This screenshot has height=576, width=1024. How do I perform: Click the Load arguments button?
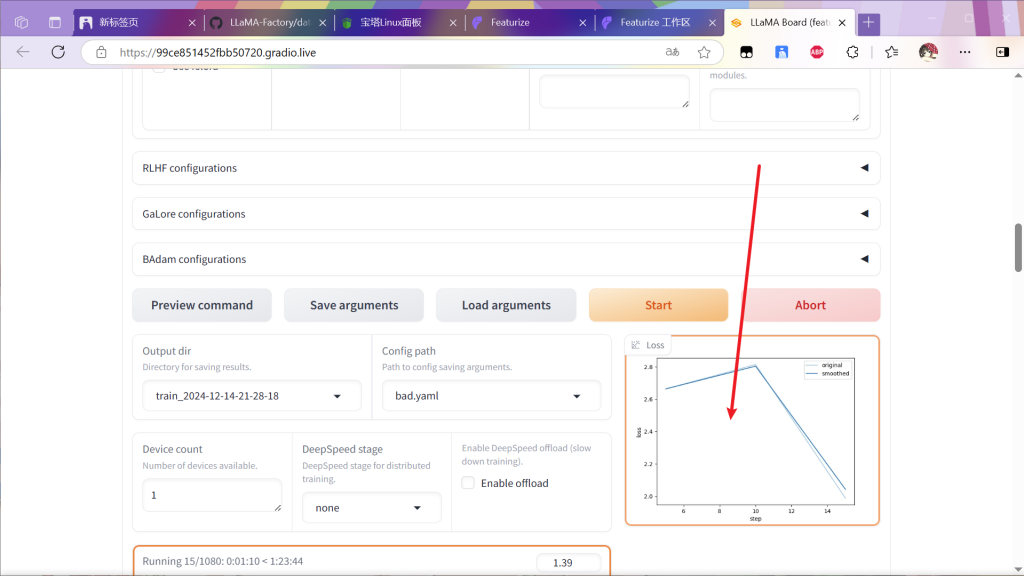[506, 305]
